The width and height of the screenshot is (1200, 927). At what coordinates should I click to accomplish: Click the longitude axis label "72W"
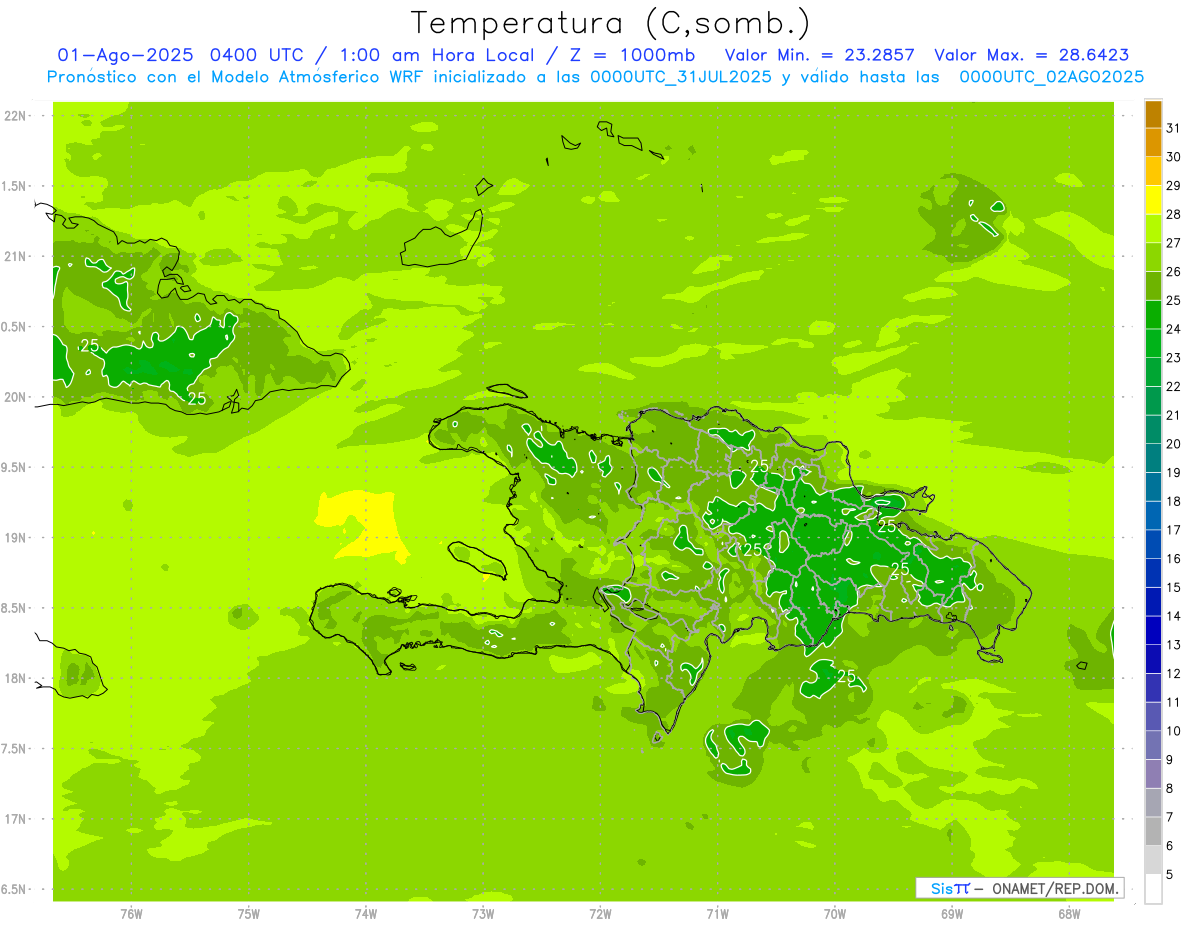point(600,914)
